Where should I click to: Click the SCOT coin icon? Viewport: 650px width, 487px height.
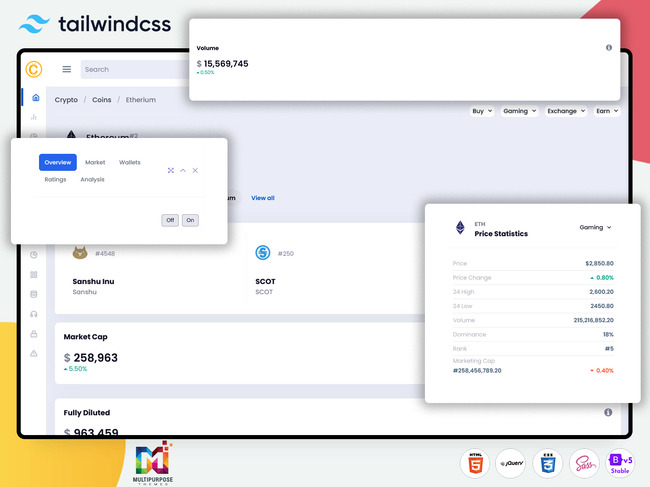pyautogui.click(x=263, y=252)
